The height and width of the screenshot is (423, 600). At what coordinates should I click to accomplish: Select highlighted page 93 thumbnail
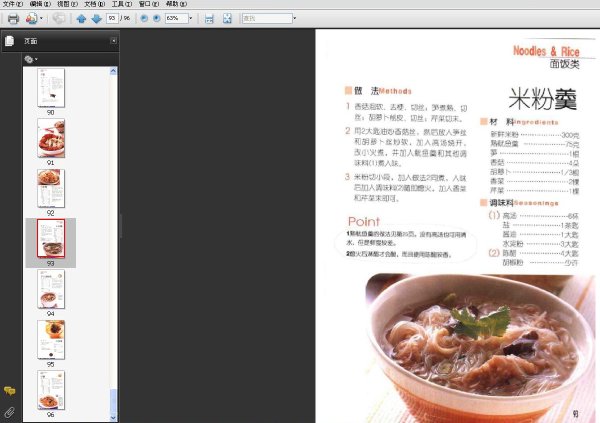coord(51,238)
